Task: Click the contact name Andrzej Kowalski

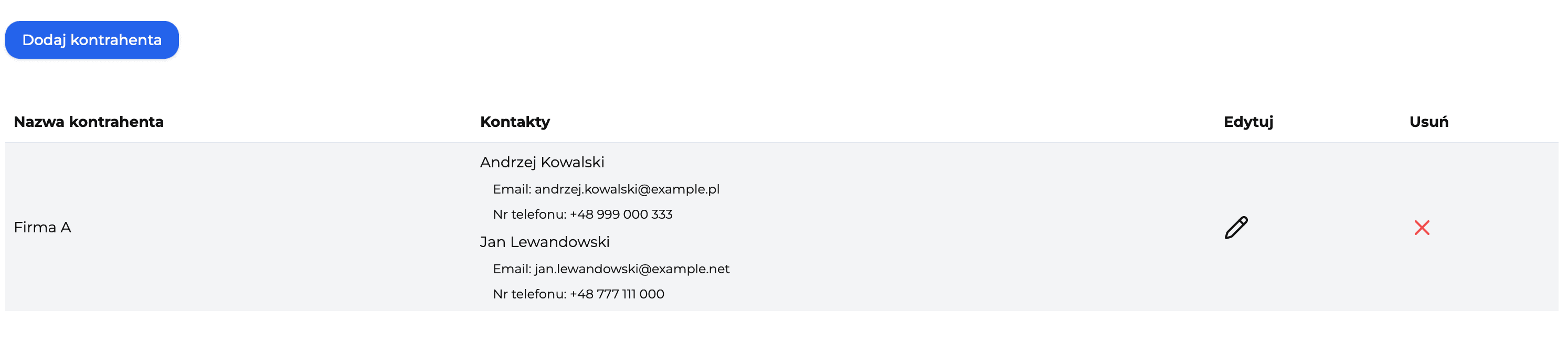Action: (x=542, y=163)
